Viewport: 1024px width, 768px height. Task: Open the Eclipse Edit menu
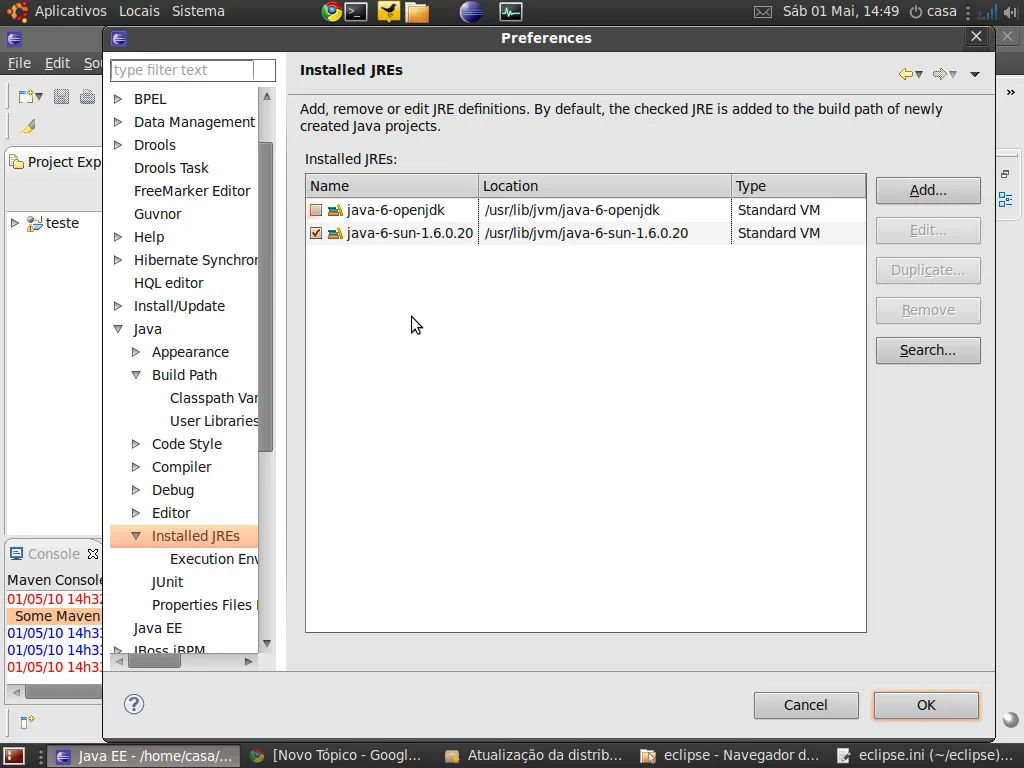click(57, 63)
